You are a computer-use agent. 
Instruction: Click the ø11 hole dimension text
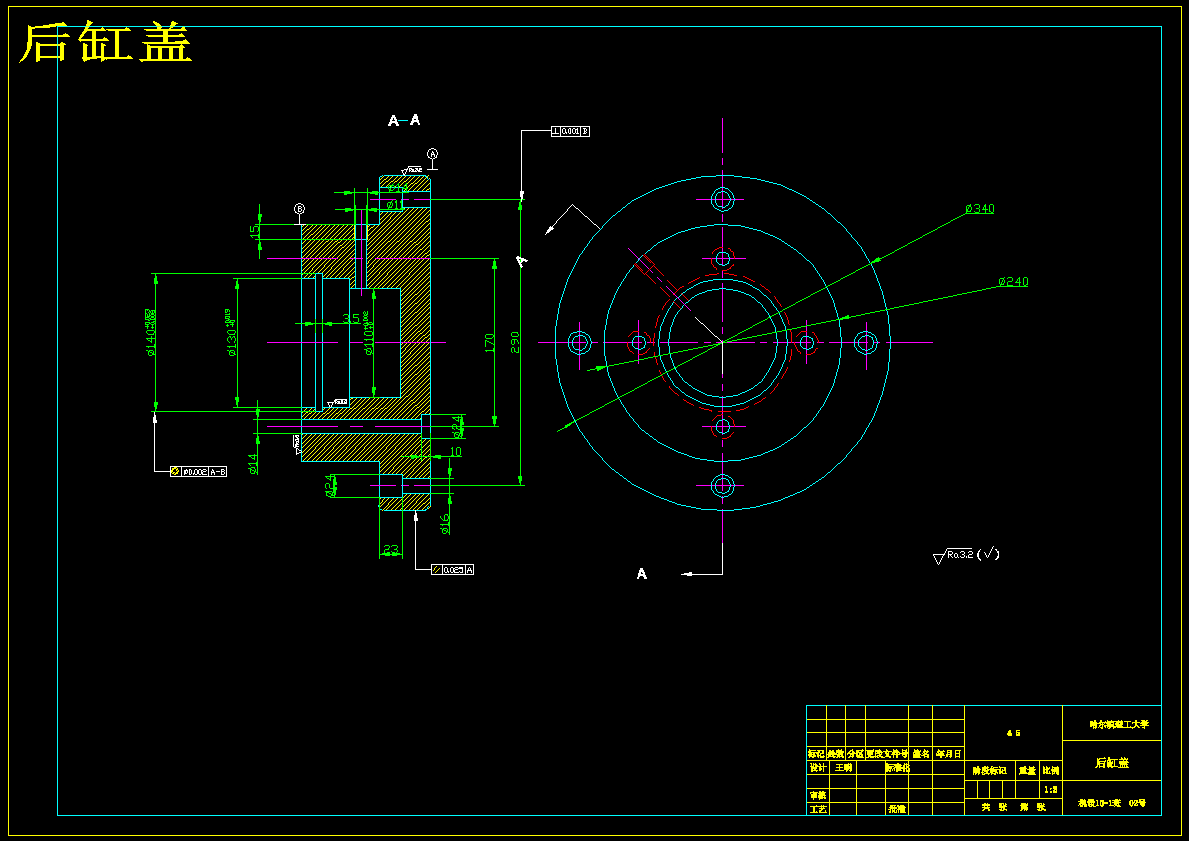(395, 205)
